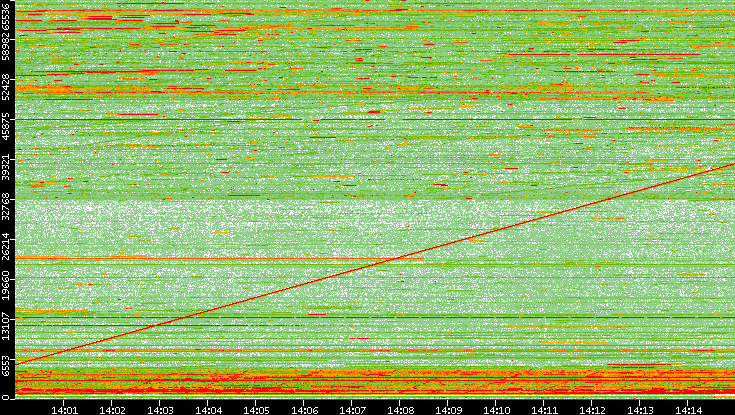The width and height of the screenshot is (735, 415).
Task: Click the 14:07 time axis label
Action: (x=352, y=410)
